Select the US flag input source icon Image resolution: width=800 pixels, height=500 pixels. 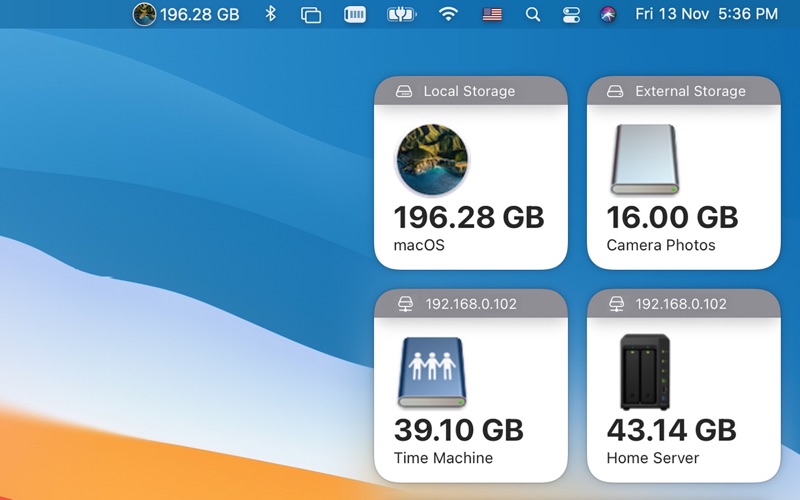tap(492, 14)
